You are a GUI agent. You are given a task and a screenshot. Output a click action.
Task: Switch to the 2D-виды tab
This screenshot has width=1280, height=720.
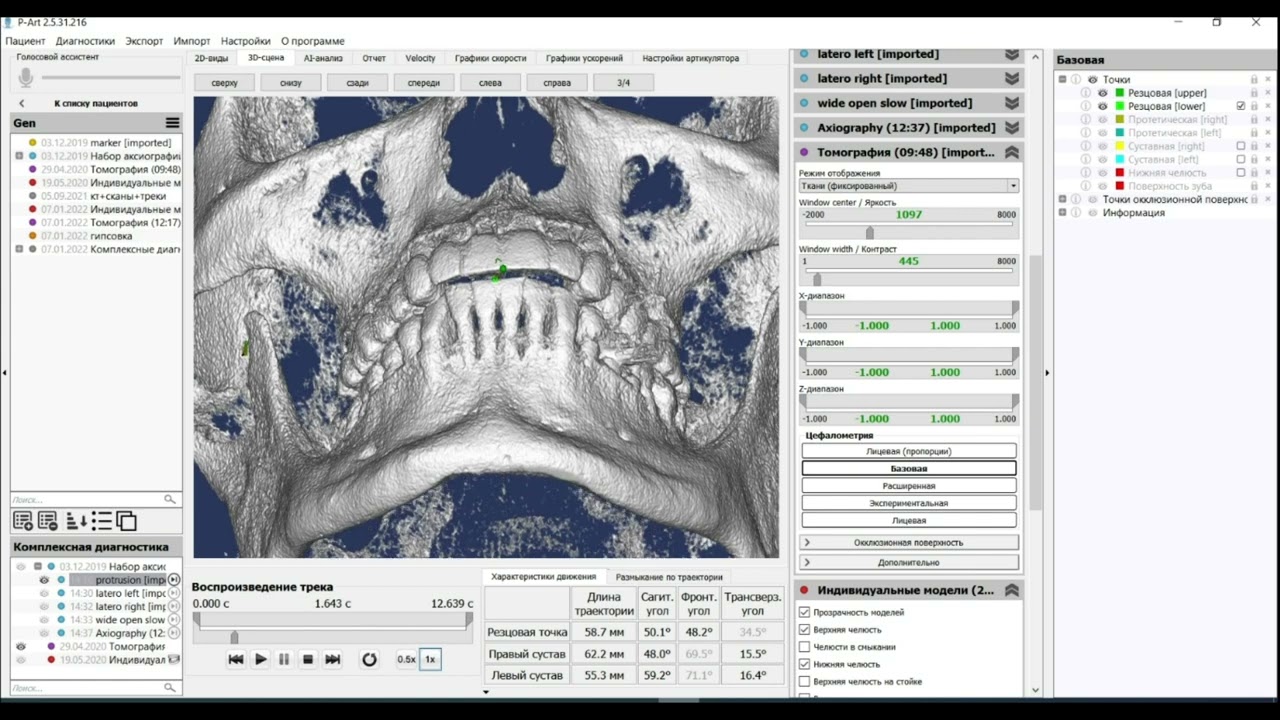[211, 58]
